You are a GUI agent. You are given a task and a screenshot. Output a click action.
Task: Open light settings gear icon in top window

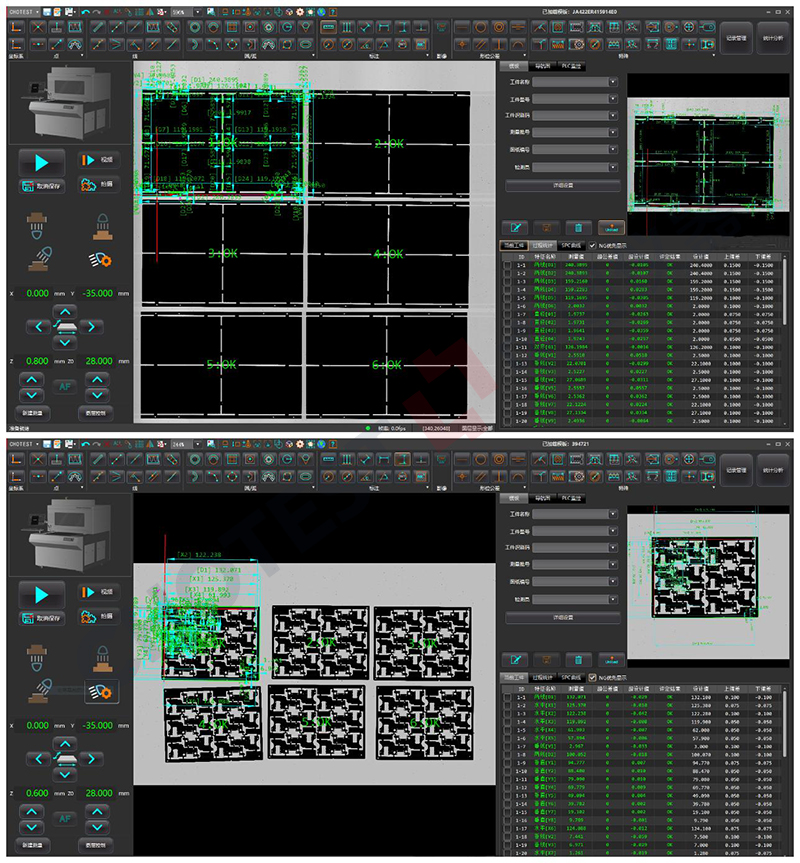[100, 259]
